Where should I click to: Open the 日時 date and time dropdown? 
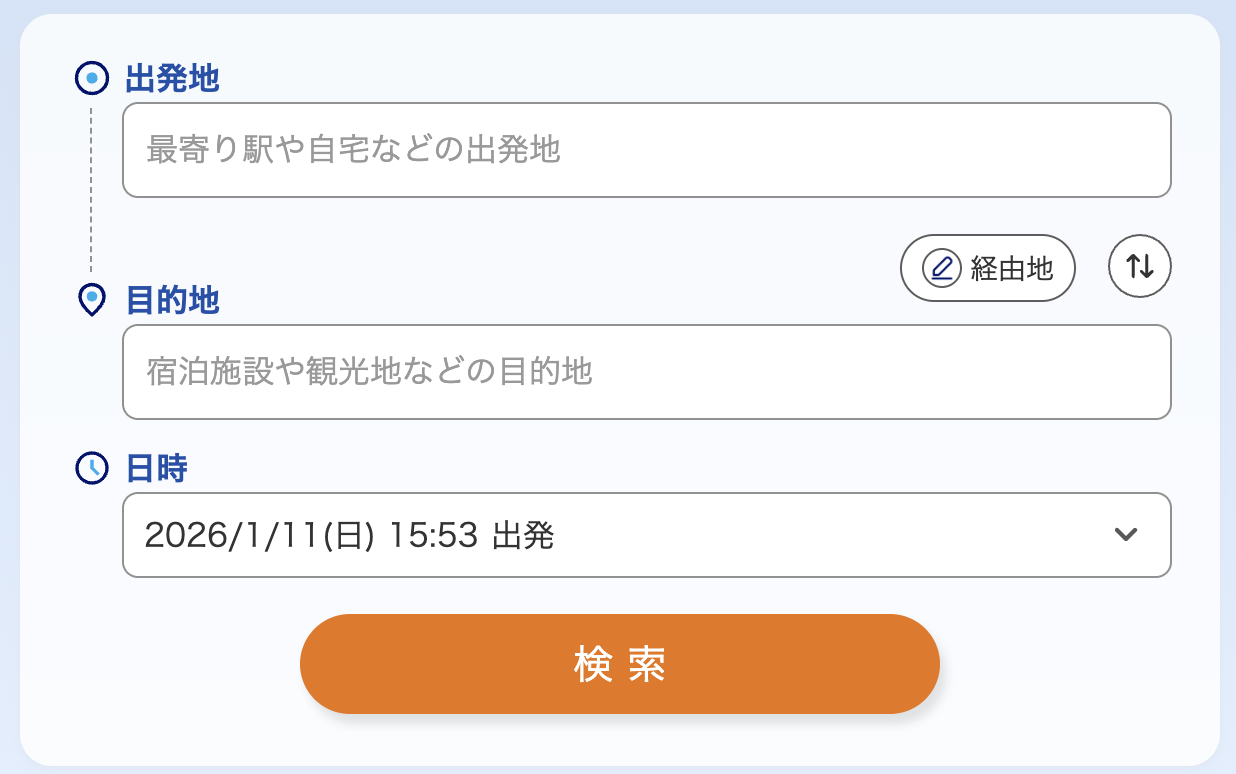pos(646,535)
